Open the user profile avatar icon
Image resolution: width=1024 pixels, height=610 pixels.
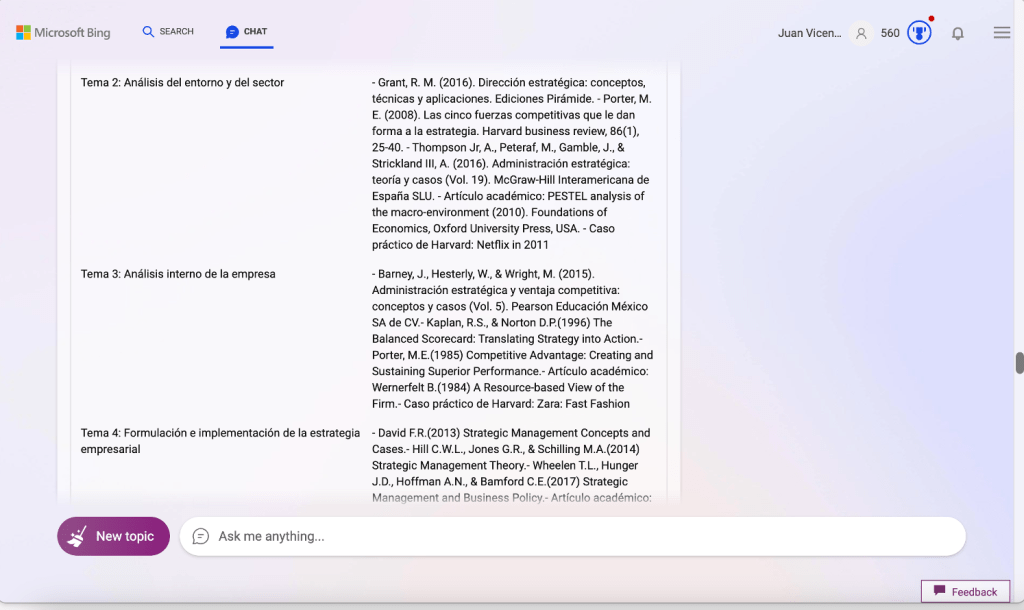(x=861, y=33)
